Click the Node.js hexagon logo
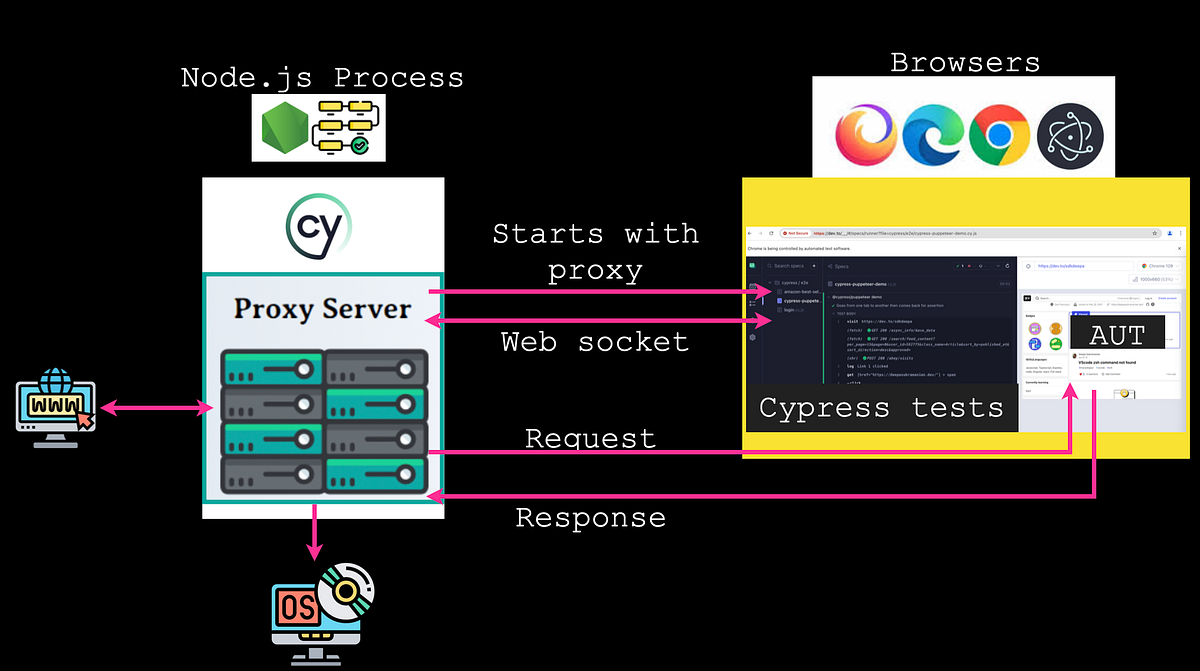This screenshot has width=1200, height=671. (x=287, y=130)
